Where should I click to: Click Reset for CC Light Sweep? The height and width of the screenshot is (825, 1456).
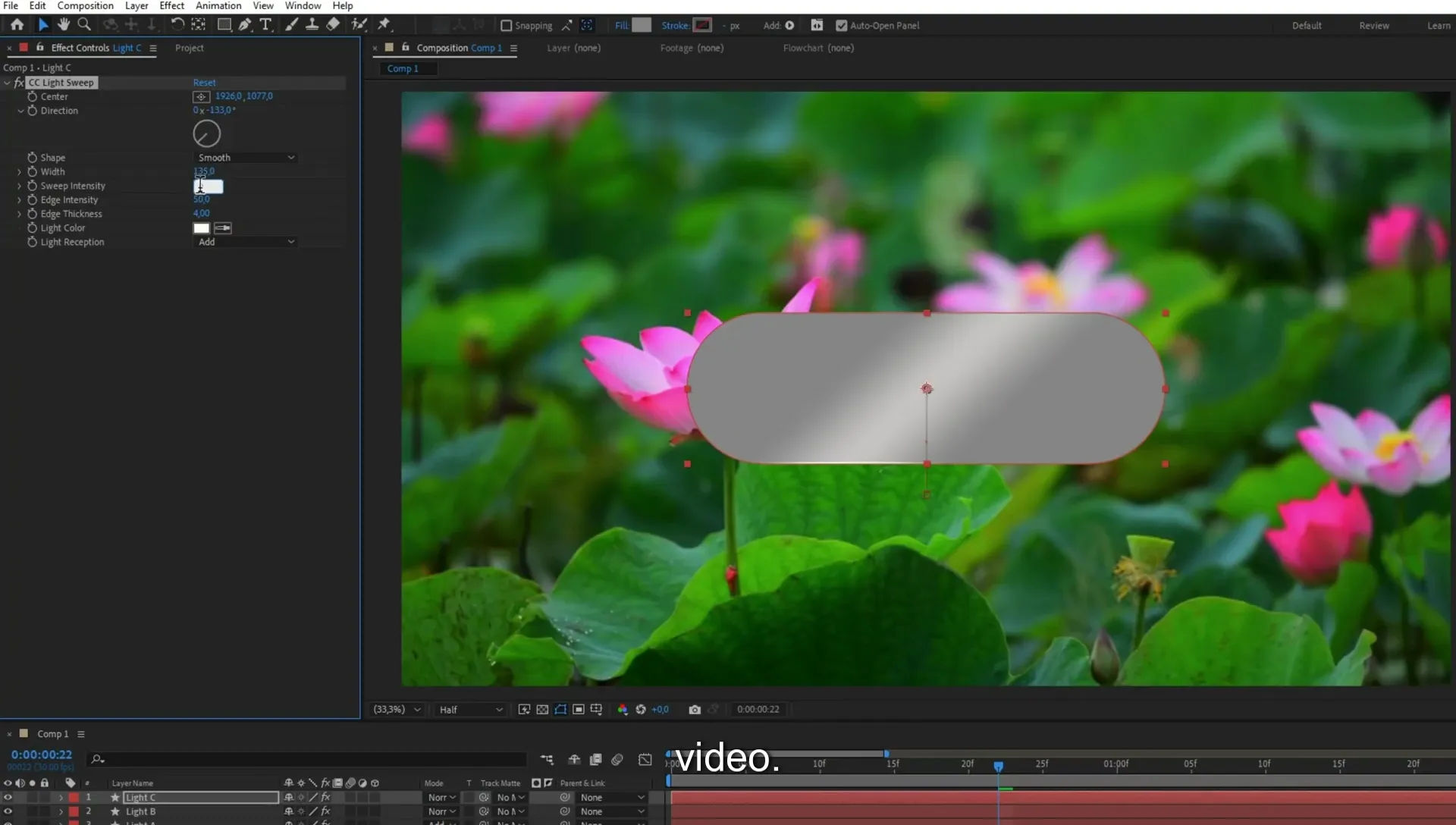tap(204, 83)
